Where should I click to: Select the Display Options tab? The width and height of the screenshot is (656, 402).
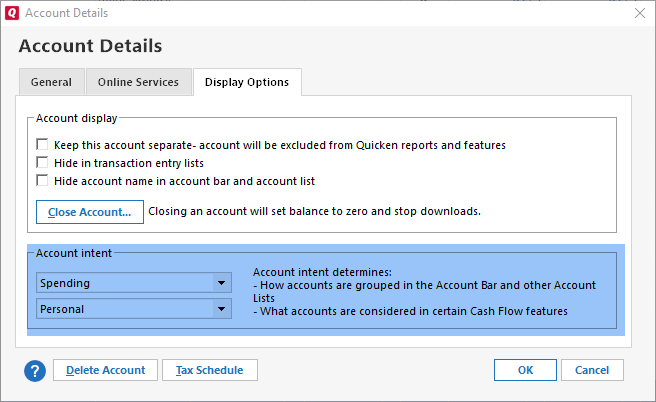tap(247, 82)
